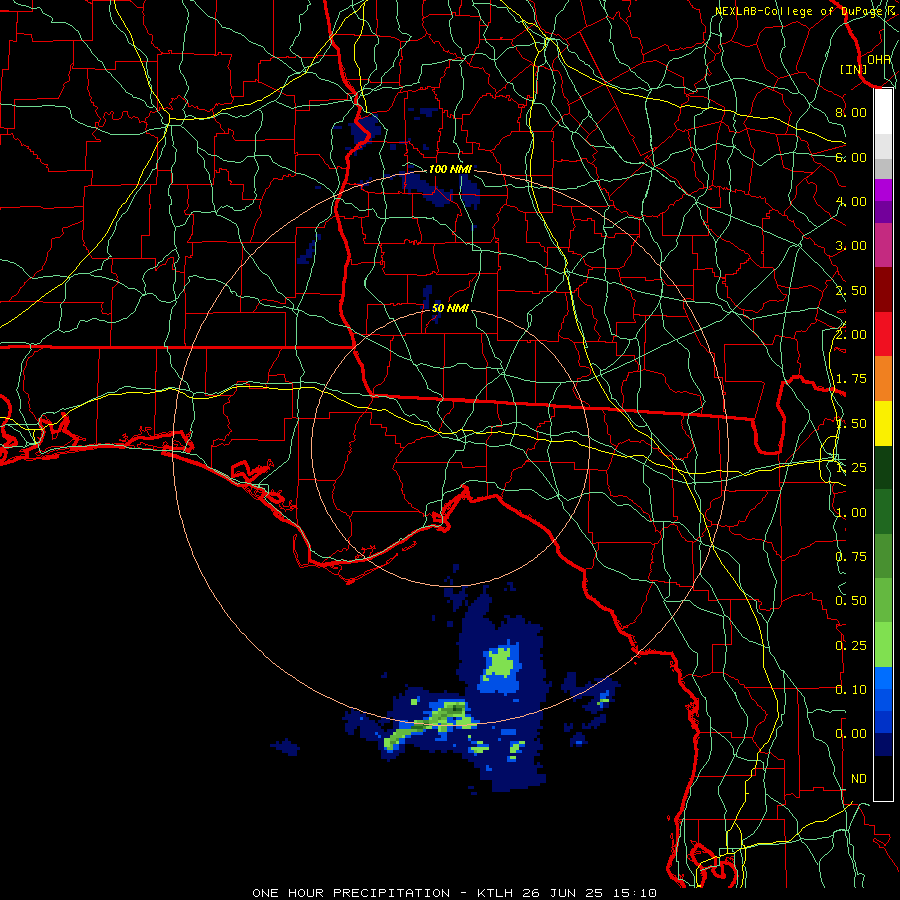Click the [IN] units label
This screenshot has width=900, height=900.
[854, 69]
